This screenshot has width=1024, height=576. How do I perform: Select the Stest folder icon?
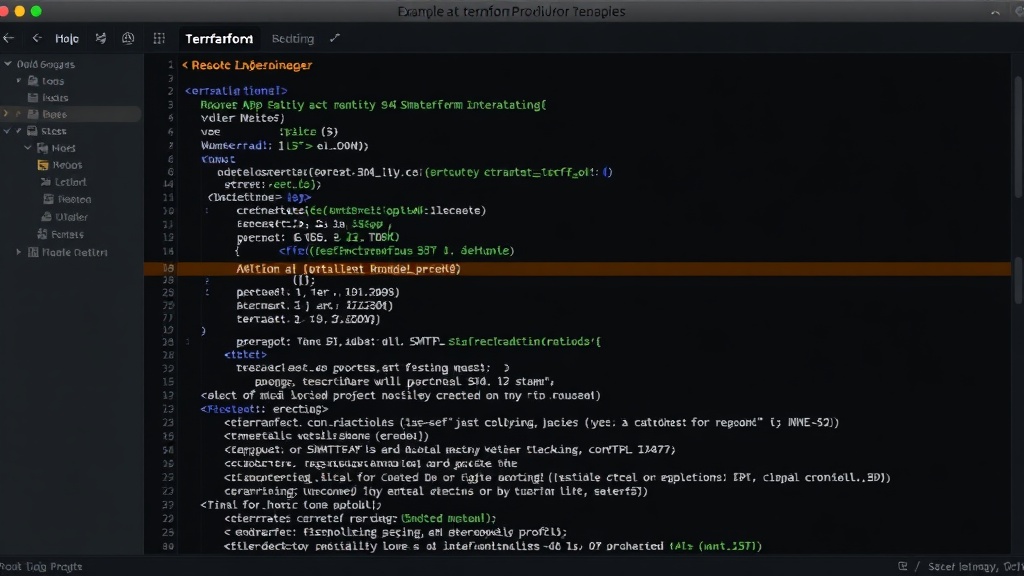pyautogui.click(x=32, y=131)
